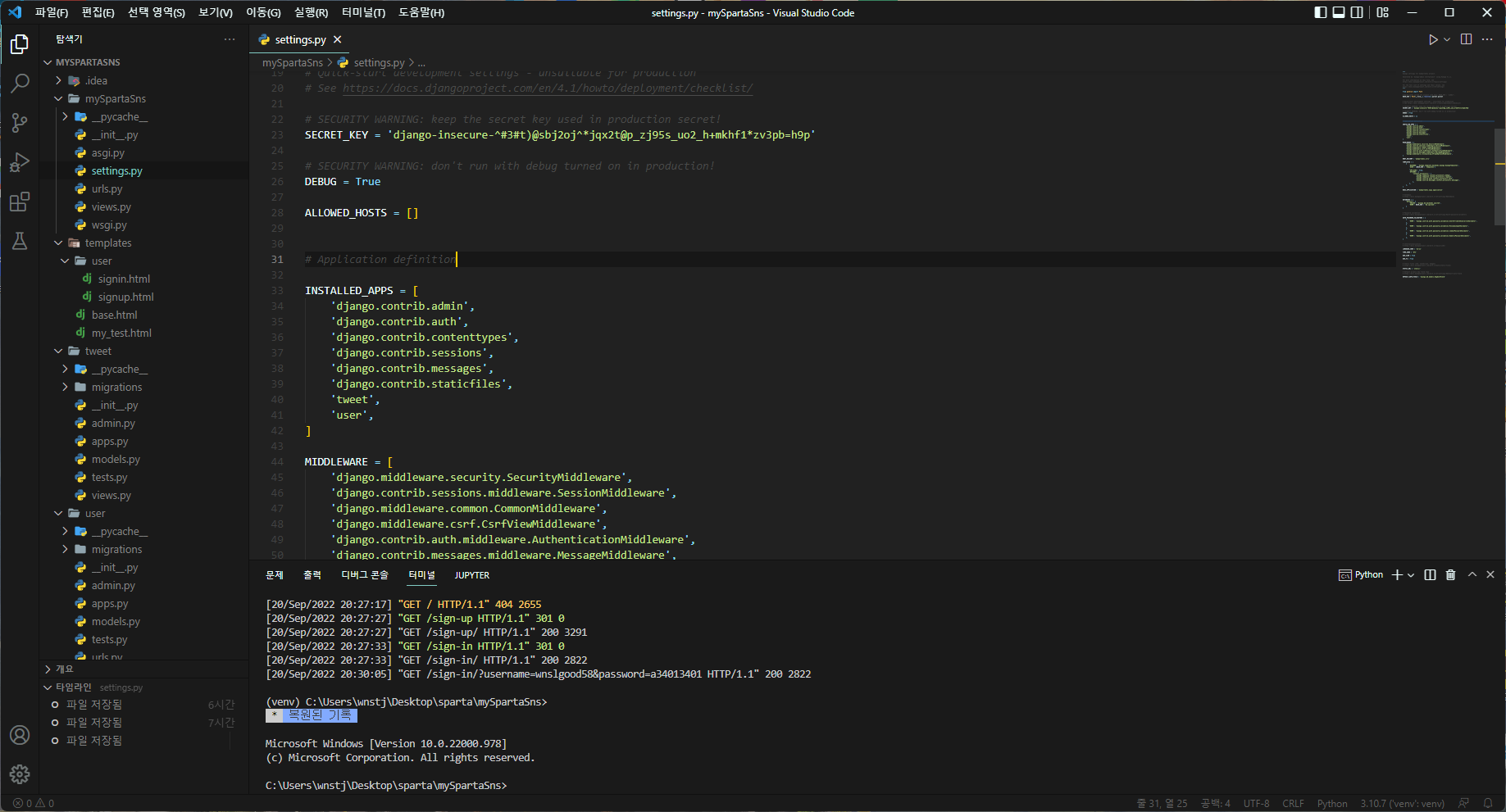Screen dimensions: 1506x812
Task: Click the code minimap preview
Action: pos(1446,175)
